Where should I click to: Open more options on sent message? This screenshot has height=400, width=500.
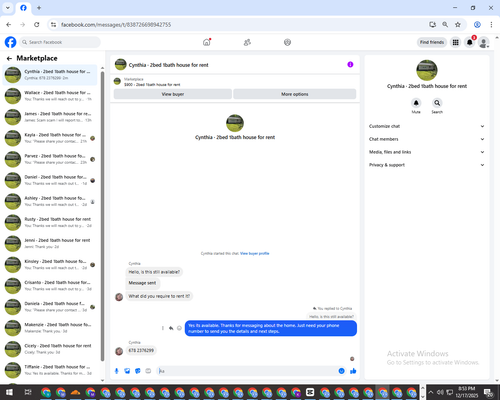[x=163, y=328]
